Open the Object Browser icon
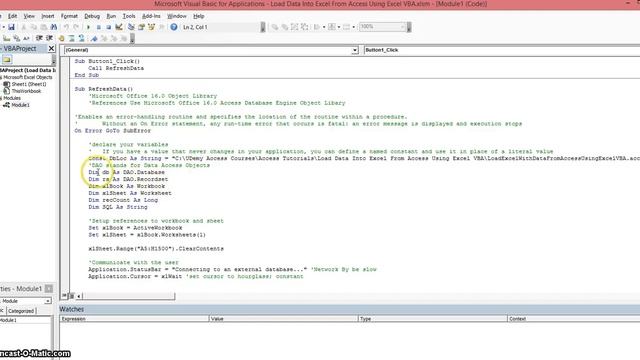Screen dimensions: 640x360 151,27
